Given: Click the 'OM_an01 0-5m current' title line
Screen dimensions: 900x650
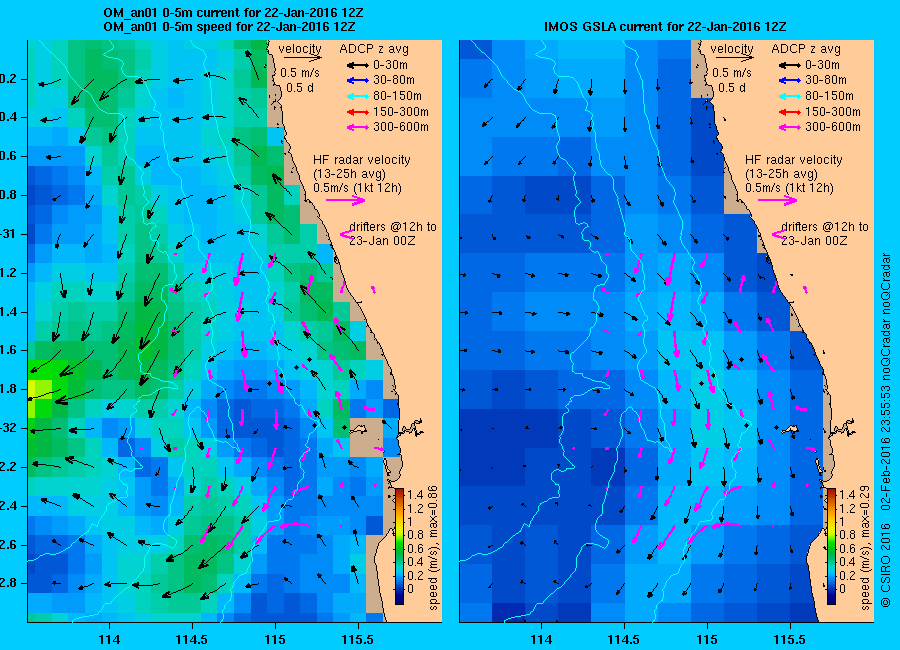Looking at the screenshot, I should point(233,13).
